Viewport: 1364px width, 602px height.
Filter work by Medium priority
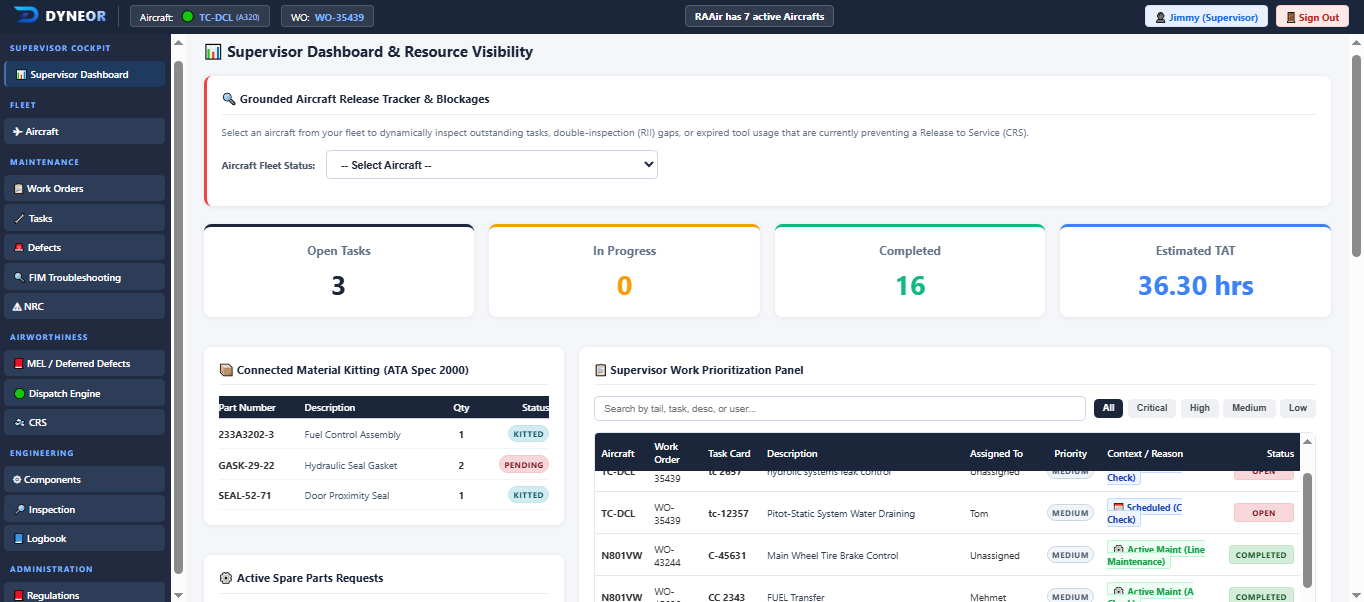1249,408
